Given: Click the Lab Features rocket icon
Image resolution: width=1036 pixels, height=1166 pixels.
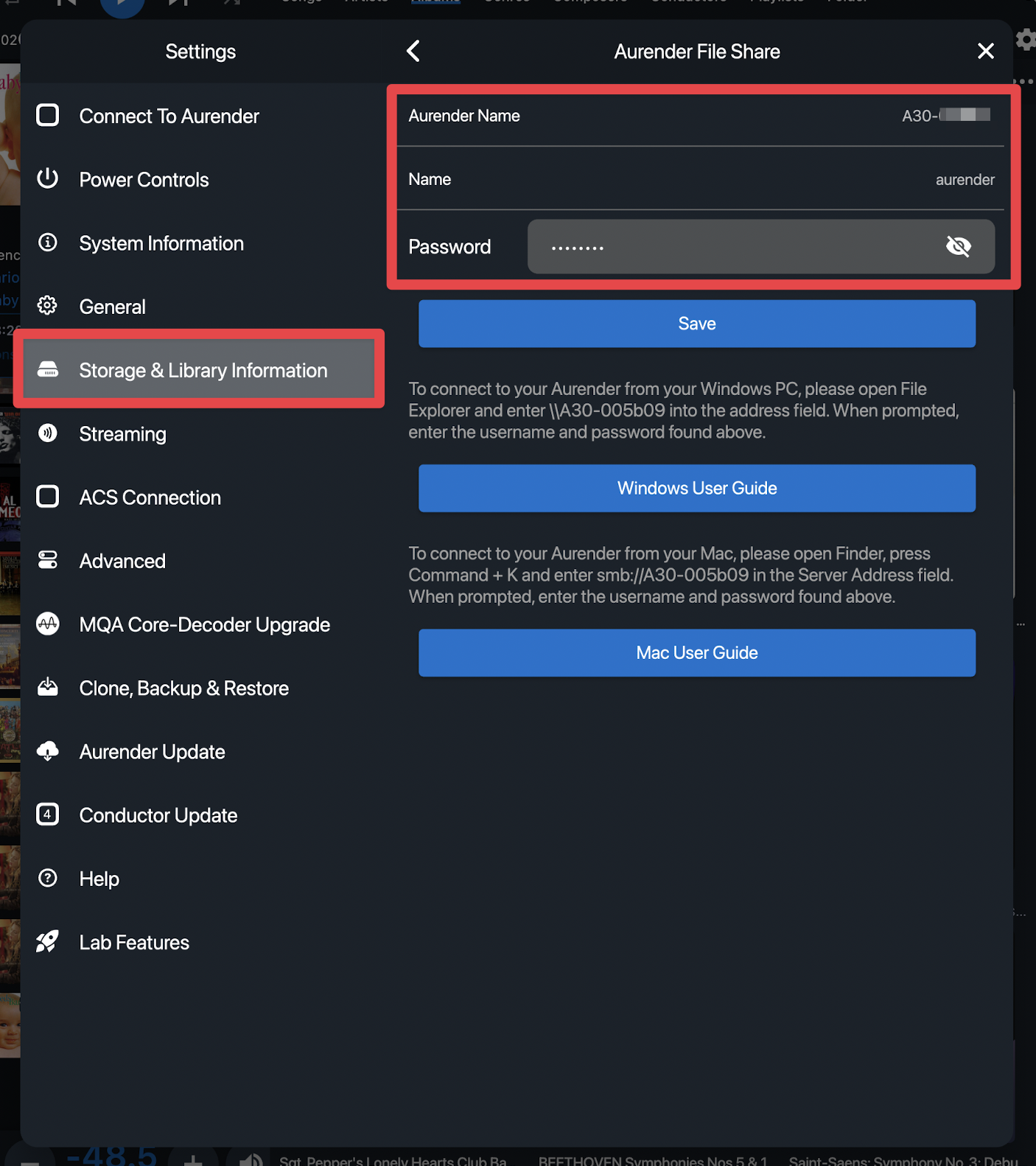Looking at the screenshot, I should [48, 941].
